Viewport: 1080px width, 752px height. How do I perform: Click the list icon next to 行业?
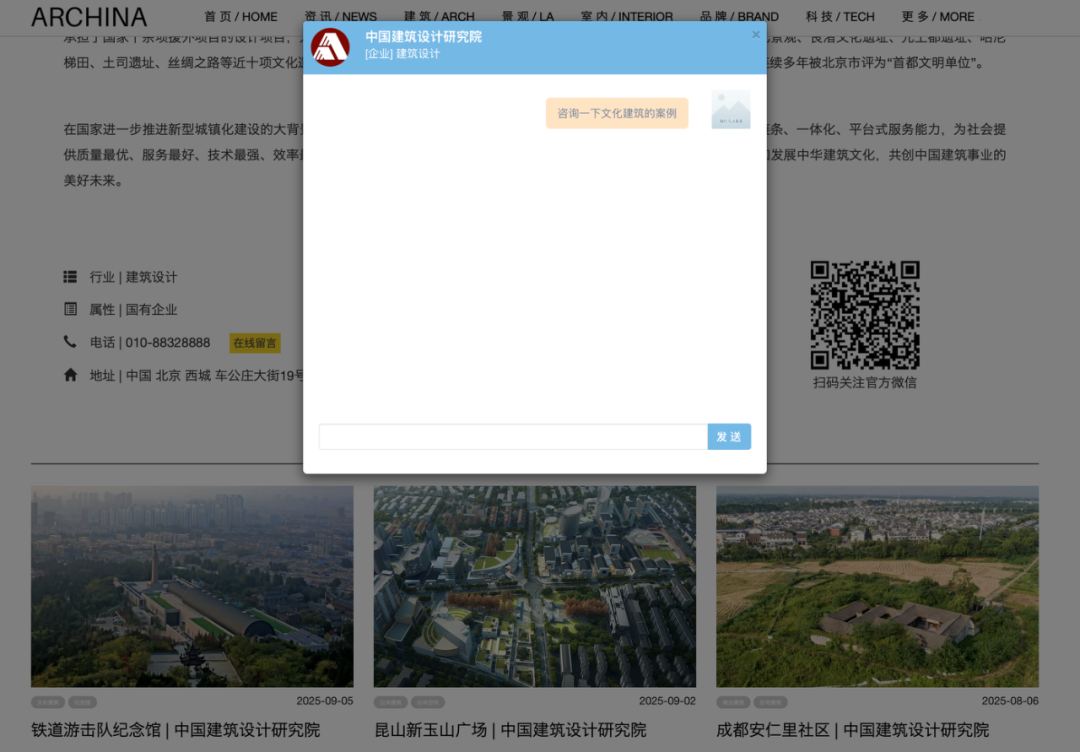70,277
